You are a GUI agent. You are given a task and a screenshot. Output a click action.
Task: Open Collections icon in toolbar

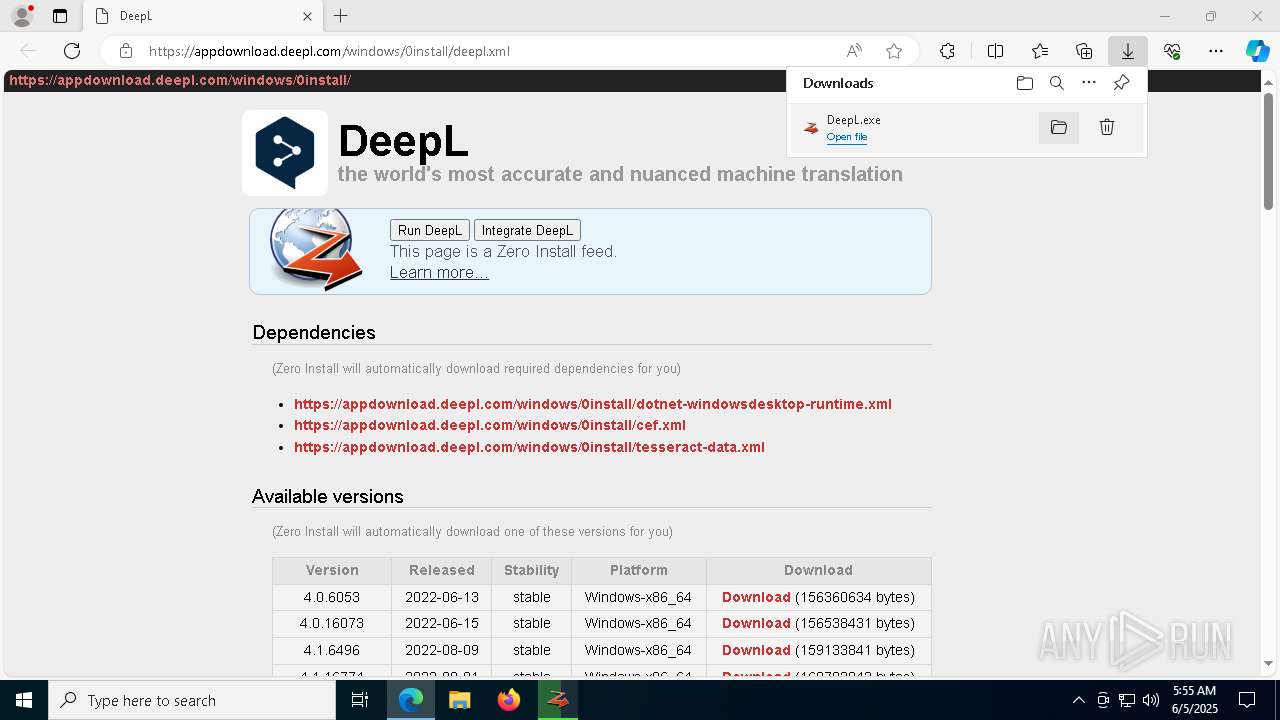pyautogui.click(x=1084, y=51)
